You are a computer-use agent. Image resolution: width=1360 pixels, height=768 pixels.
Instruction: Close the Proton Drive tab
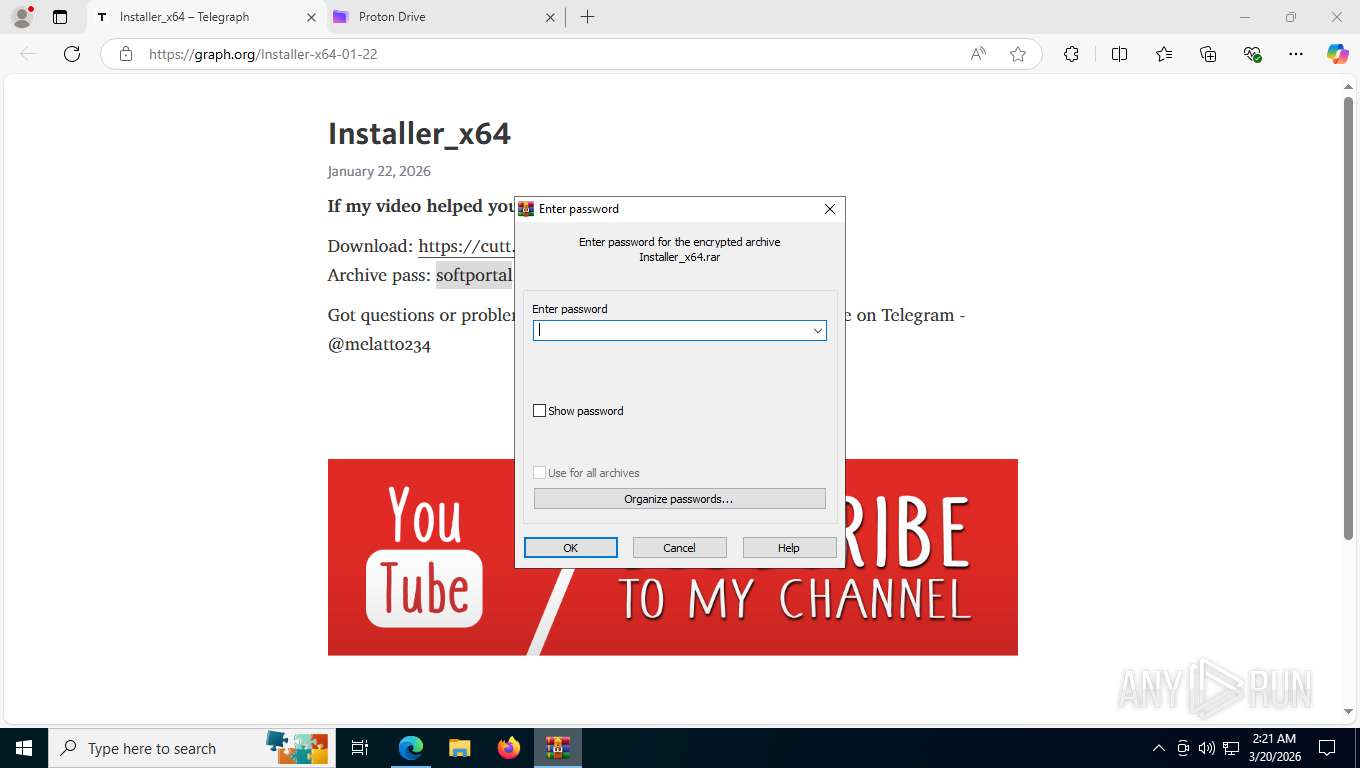[x=550, y=17]
